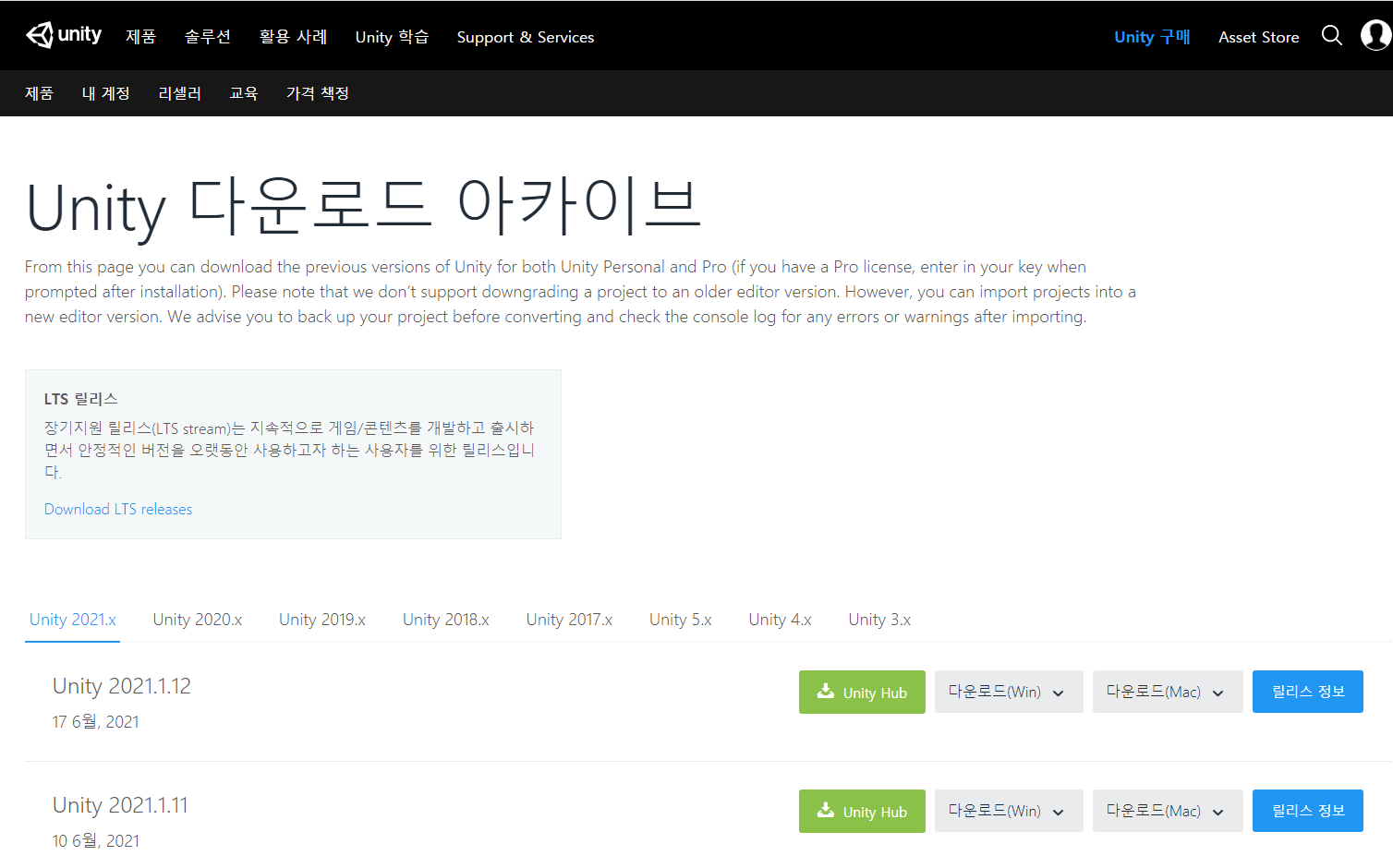Image resolution: width=1393 pixels, height=868 pixels.
Task: Select 교육 in the sub navigation
Action: [244, 93]
